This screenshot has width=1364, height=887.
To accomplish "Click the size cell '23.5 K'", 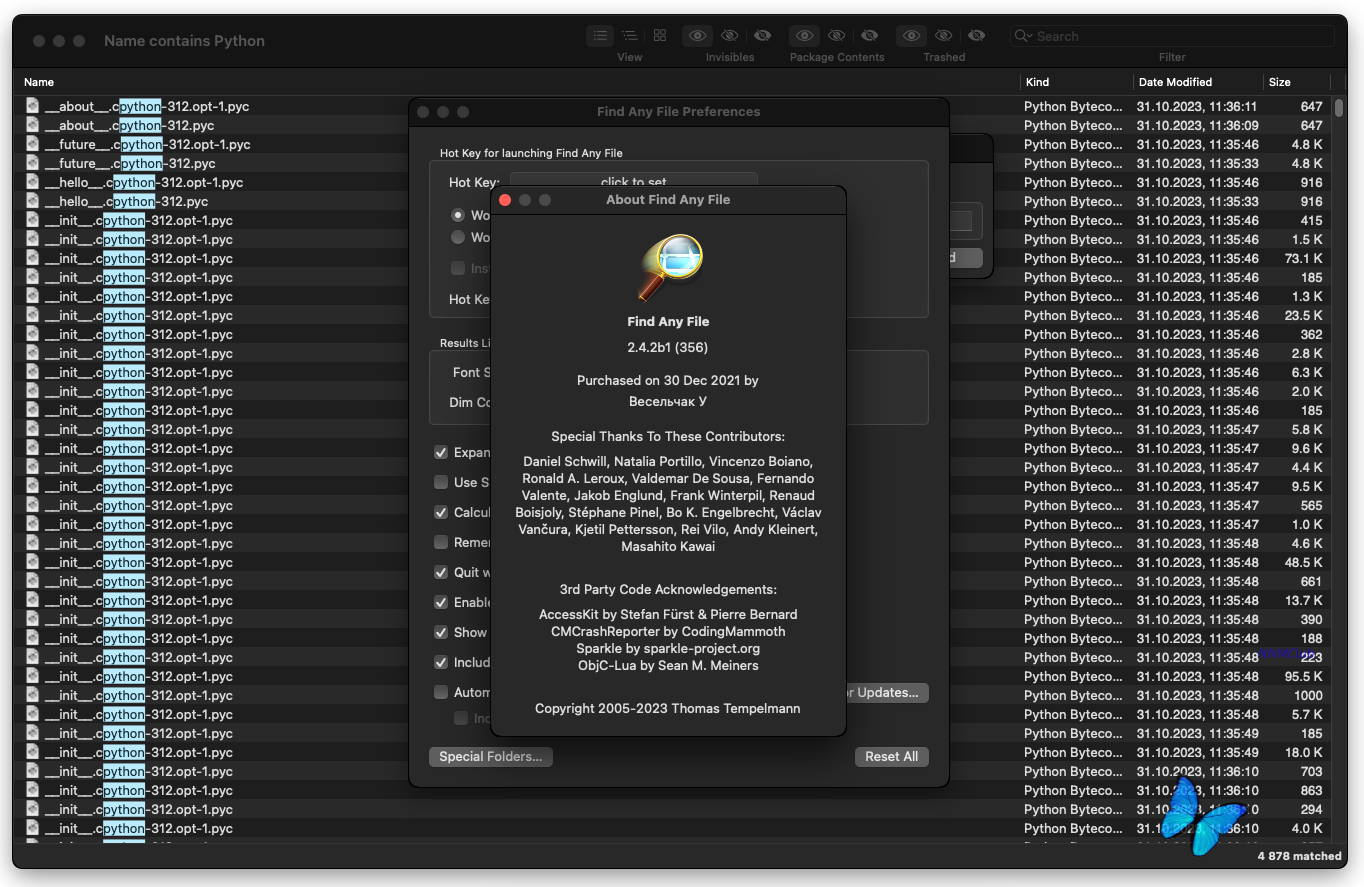I will tap(1304, 315).
